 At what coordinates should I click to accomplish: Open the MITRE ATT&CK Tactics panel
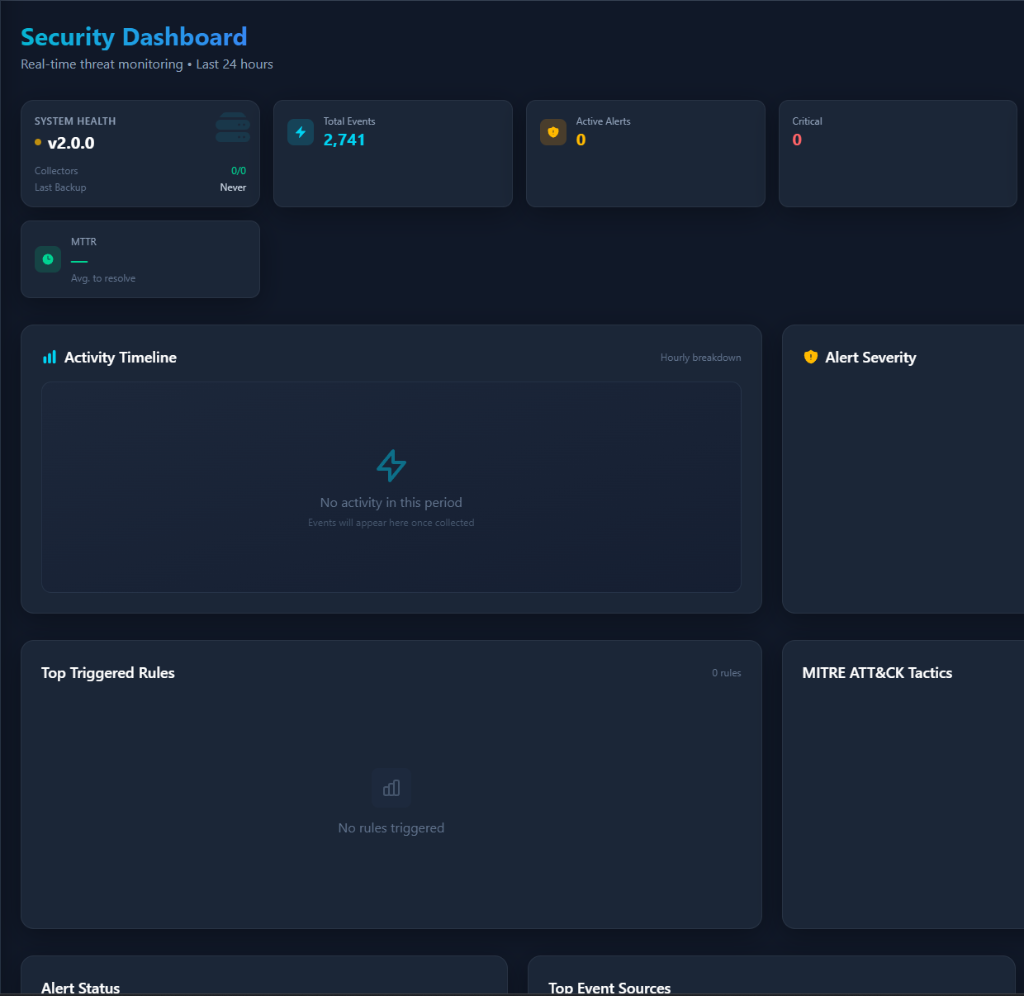point(877,673)
